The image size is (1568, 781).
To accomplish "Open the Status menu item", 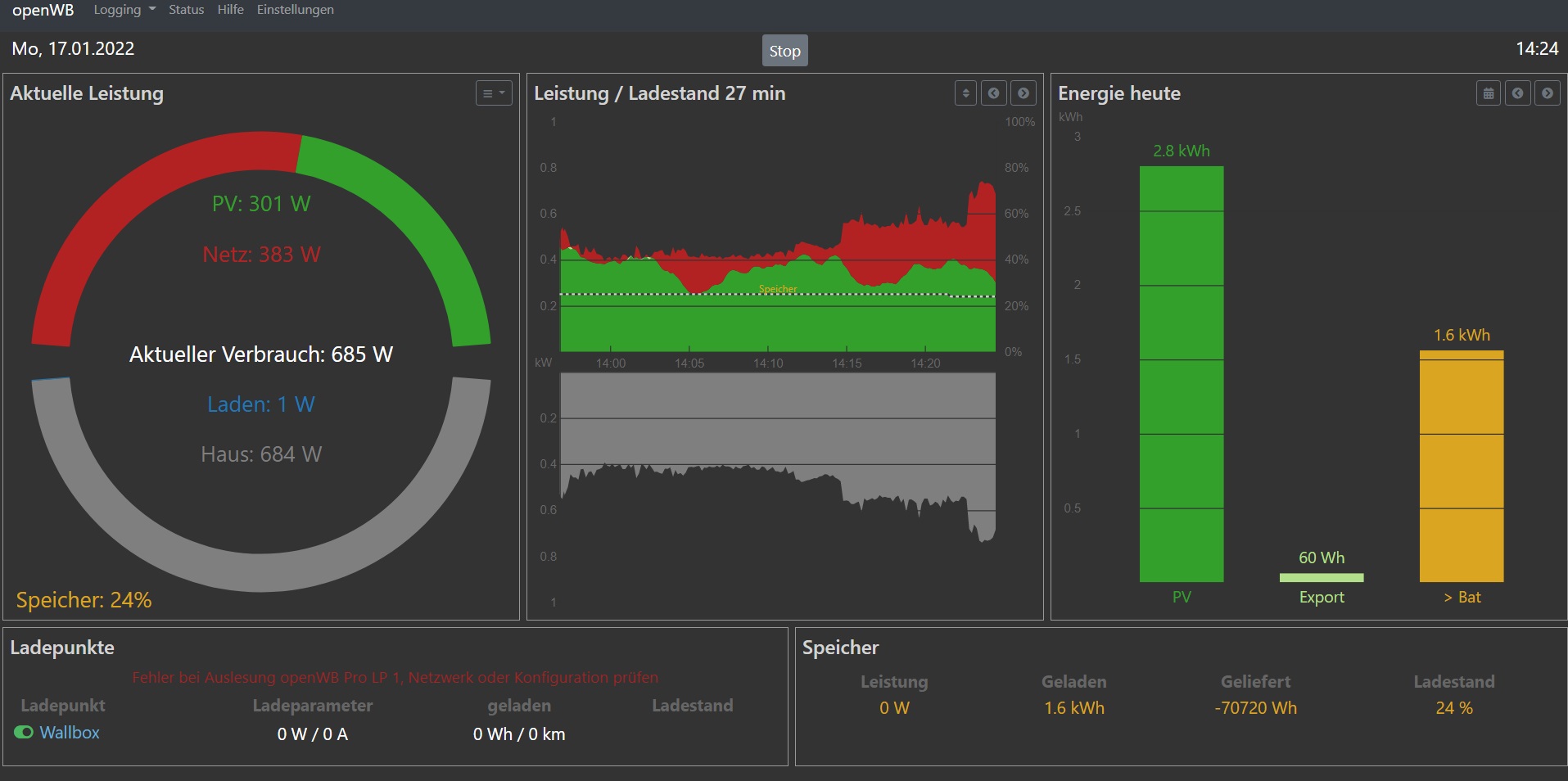I will point(186,10).
